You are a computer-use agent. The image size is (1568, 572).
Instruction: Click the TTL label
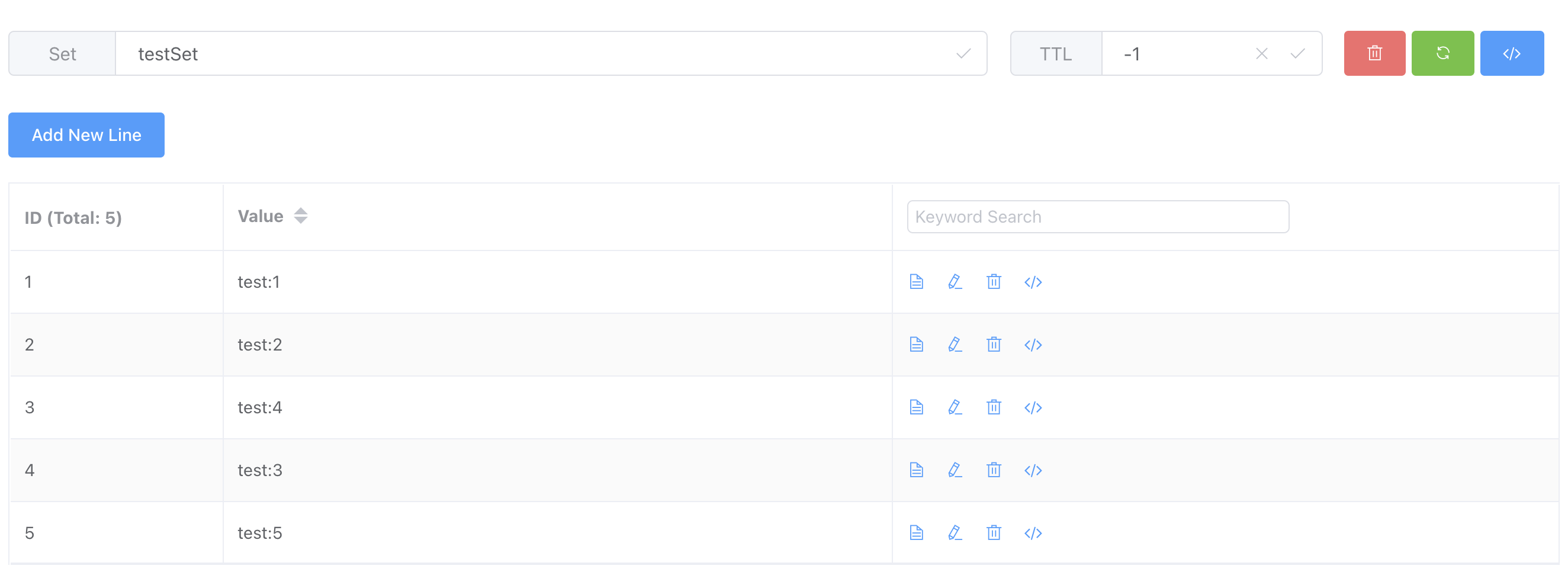click(x=1055, y=53)
